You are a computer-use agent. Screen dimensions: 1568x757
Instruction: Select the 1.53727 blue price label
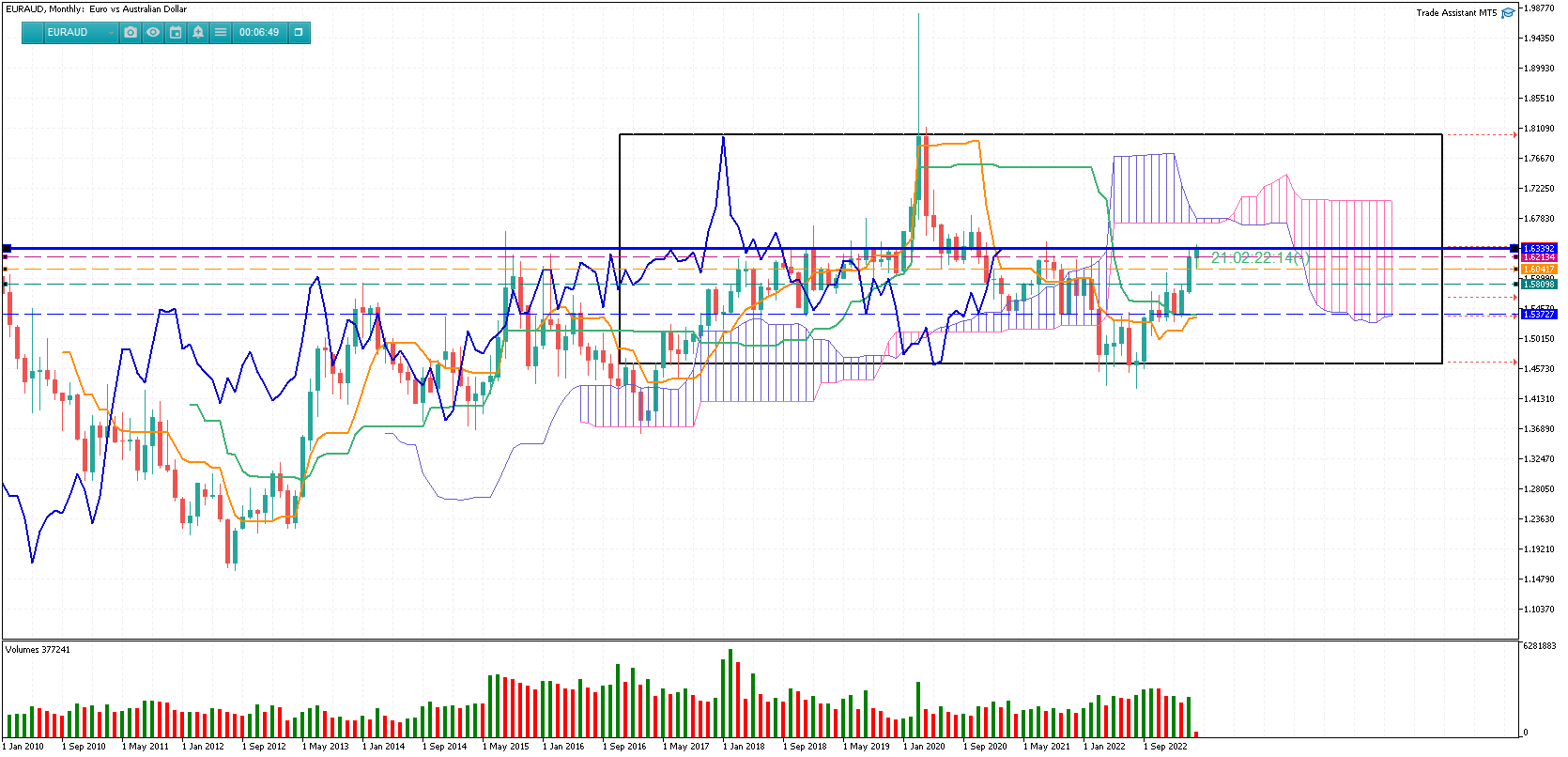point(1539,315)
